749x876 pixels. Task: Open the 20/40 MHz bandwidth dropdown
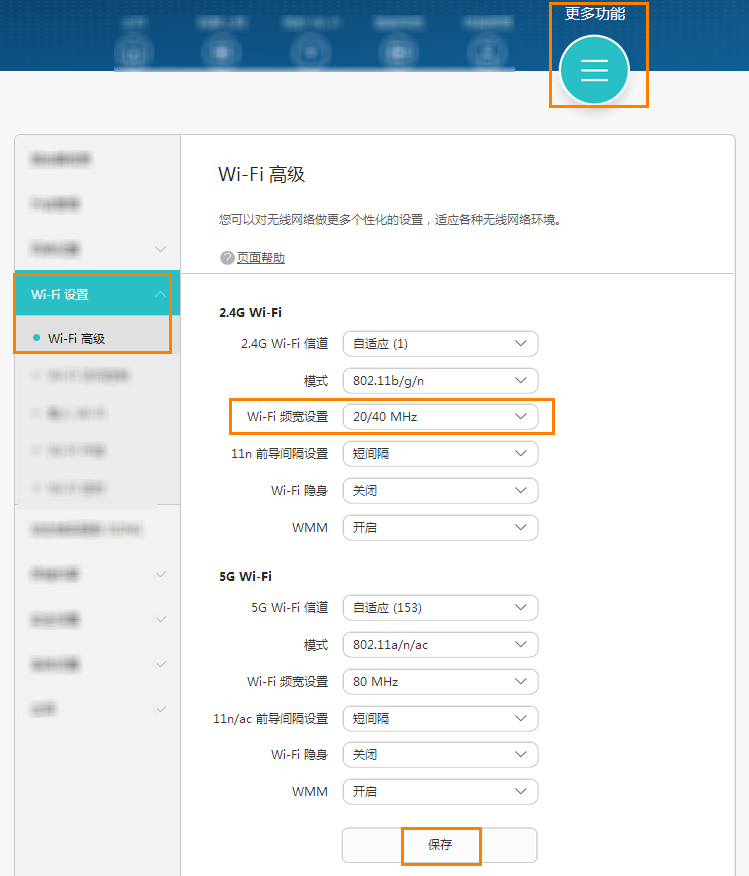440,417
